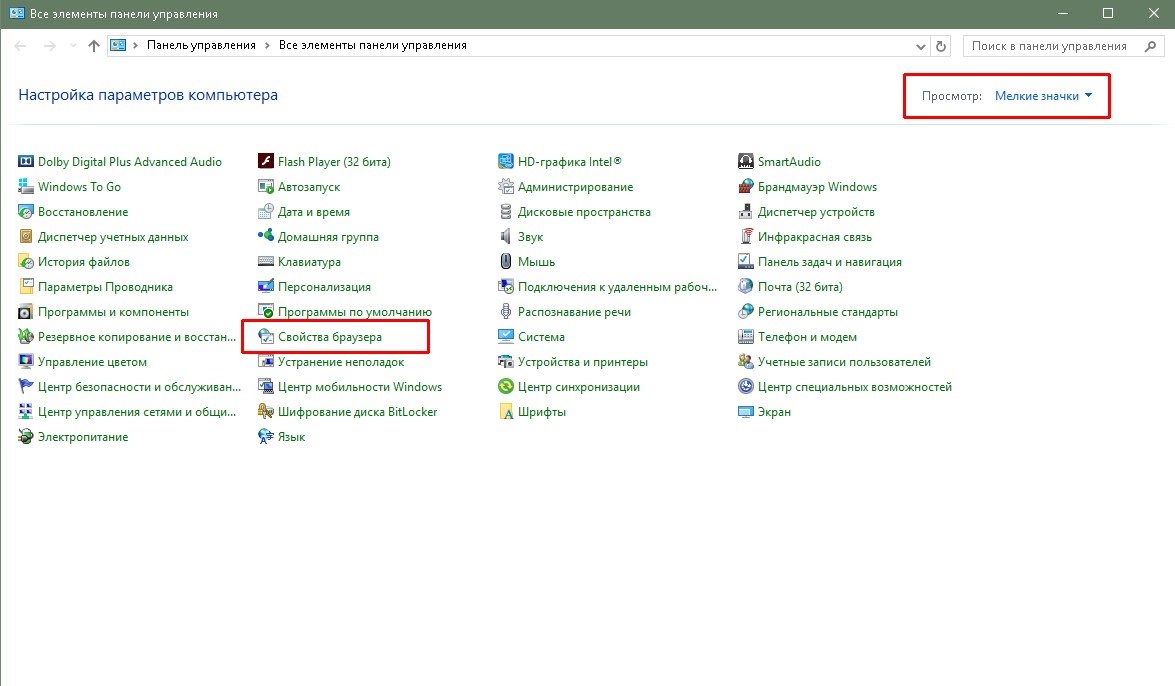
Task: Expand the address bar history dropdown arrow
Action: (921, 46)
